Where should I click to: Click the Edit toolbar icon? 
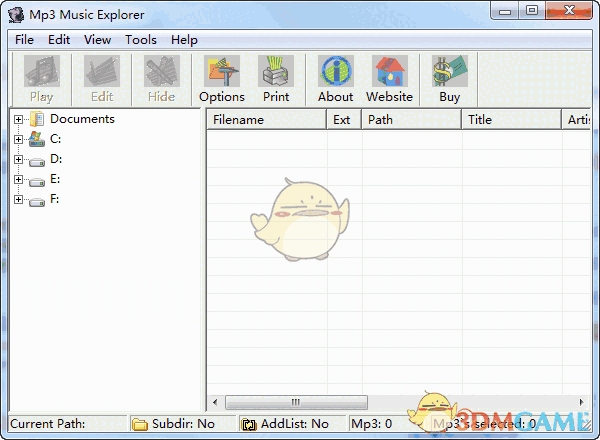point(102,71)
